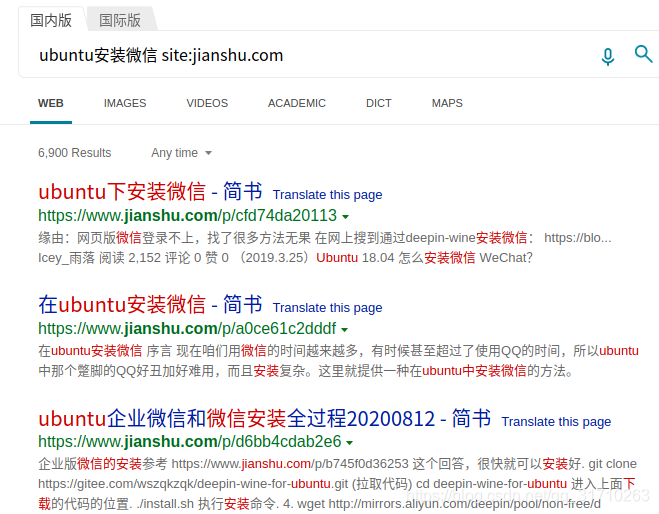Open result titled ubuntu下安装微信 - 简书
Image resolution: width=659 pixels, height=514 pixels.
point(150,192)
